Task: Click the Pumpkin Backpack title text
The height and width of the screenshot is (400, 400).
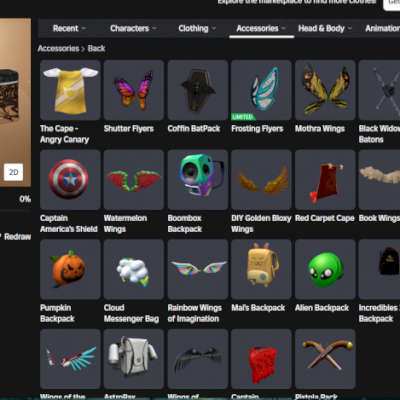Action: click(x=57, y=313)
